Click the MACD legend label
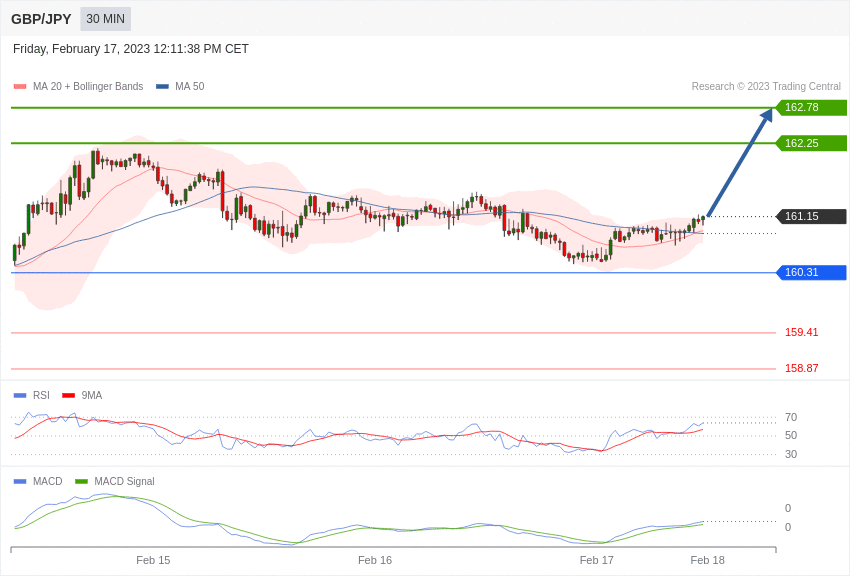Screen dimensions: 850x576 coord(48,481)
